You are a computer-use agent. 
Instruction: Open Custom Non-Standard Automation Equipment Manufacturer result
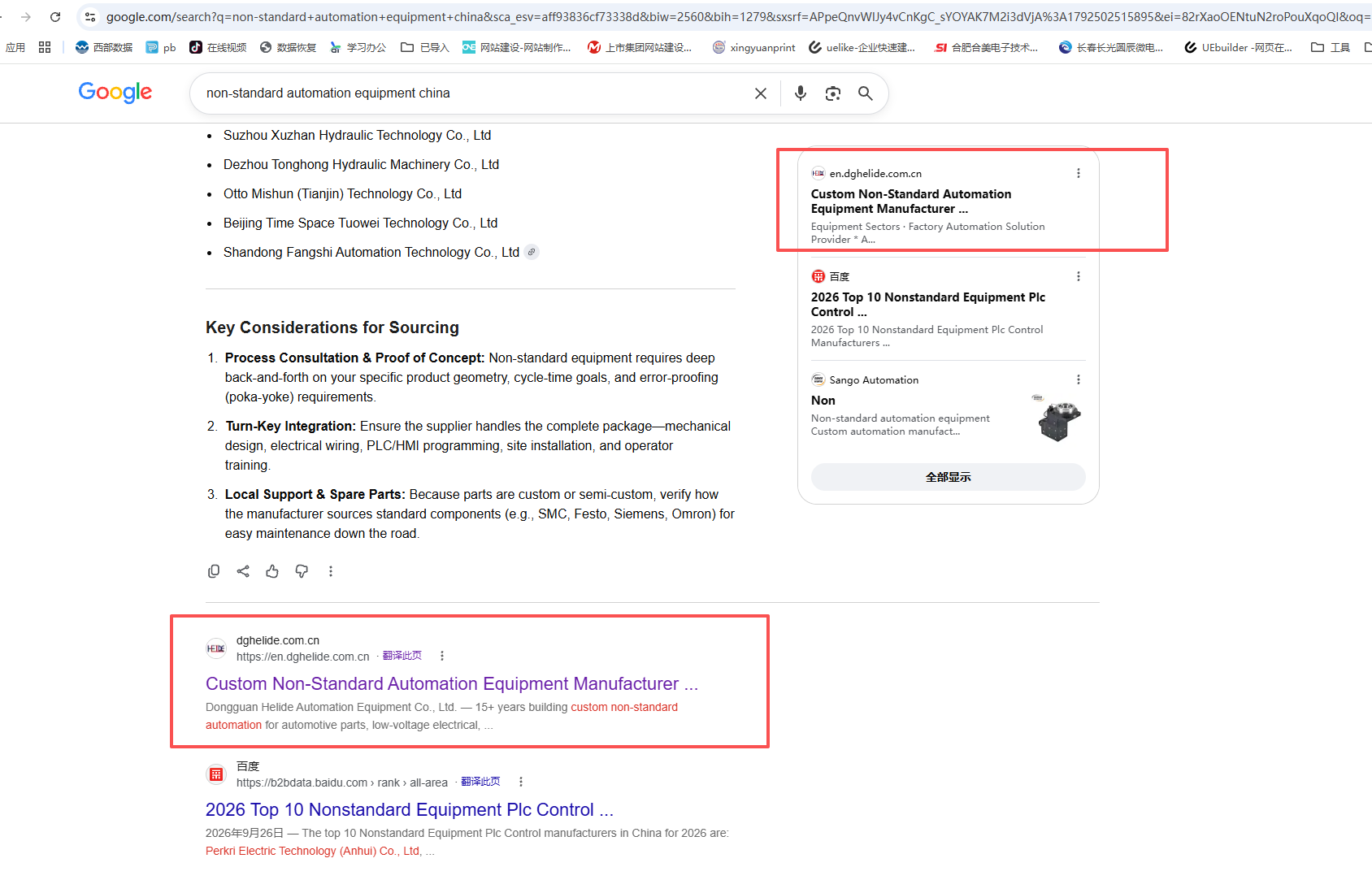coord(452,683)
